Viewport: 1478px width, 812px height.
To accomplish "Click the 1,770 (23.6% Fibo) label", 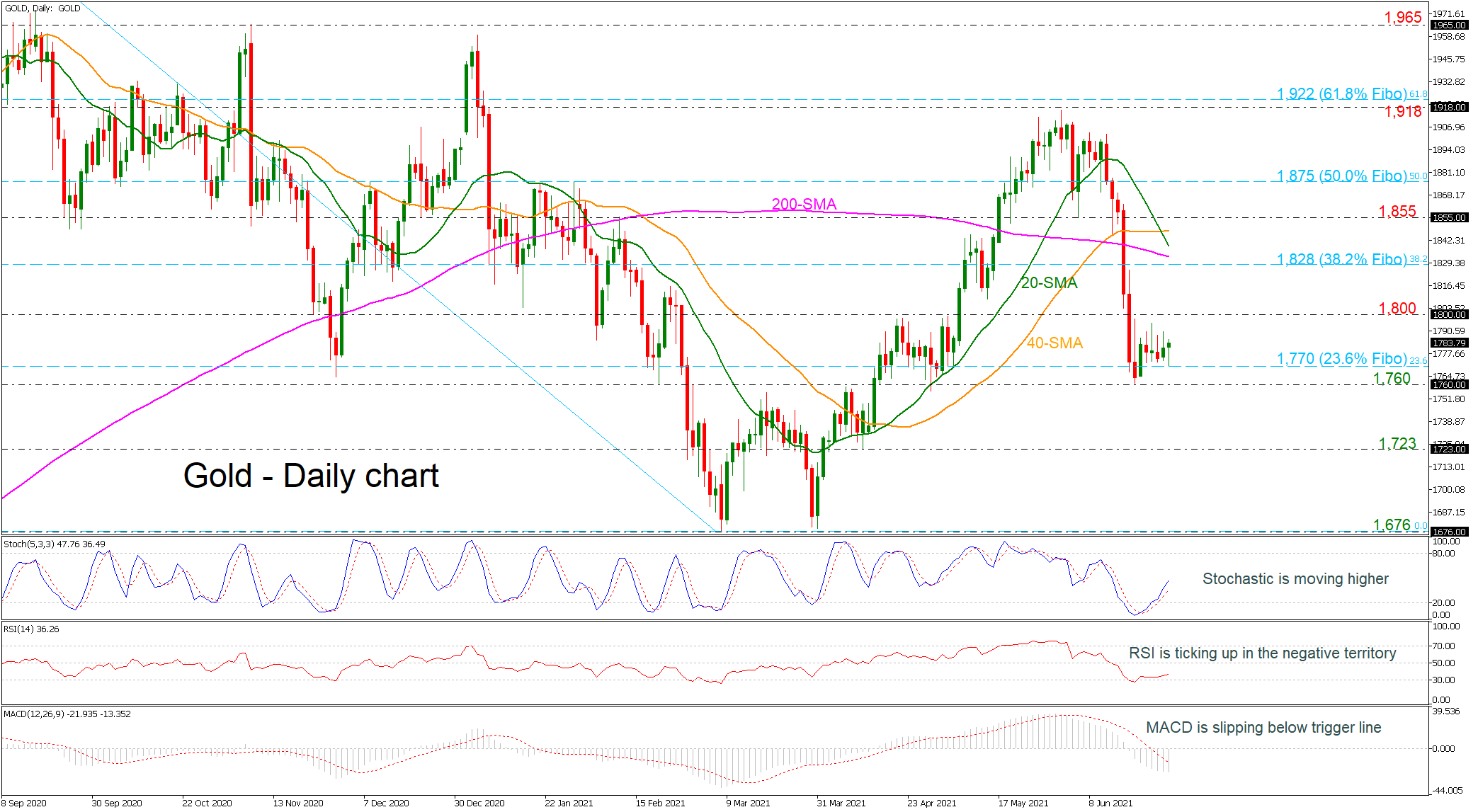I will [1341, 358].
